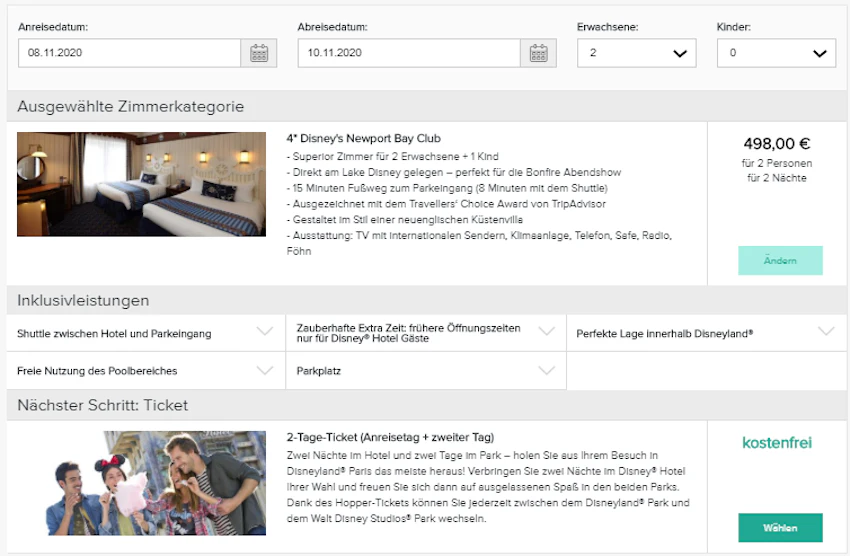Click the Abreisedatum field showing 10.11.2020
The height and width of the screenshot is (556, 850).
click(x=409, y=53)
